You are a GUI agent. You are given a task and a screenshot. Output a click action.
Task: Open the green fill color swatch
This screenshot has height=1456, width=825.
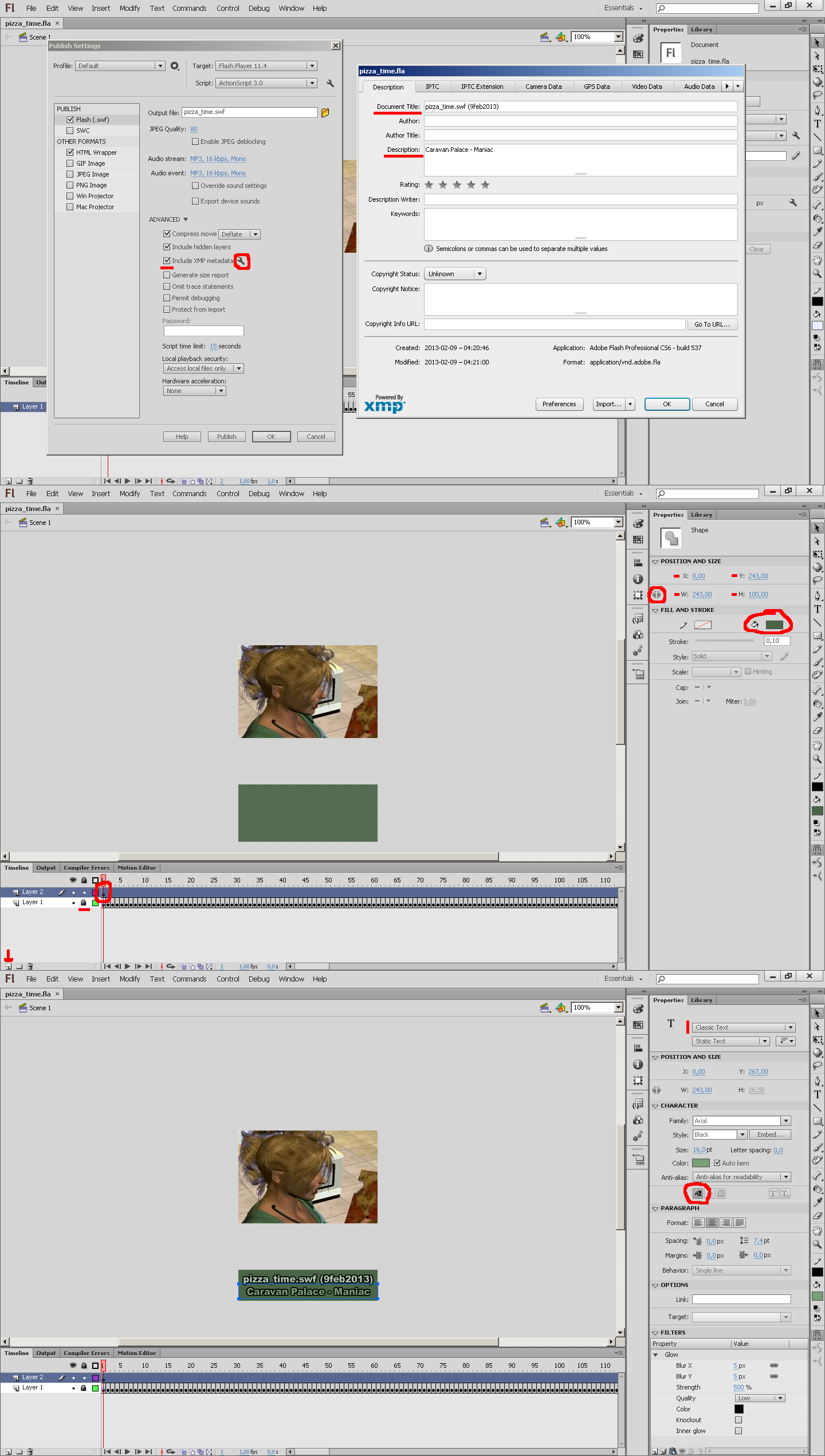coord(774,625)
